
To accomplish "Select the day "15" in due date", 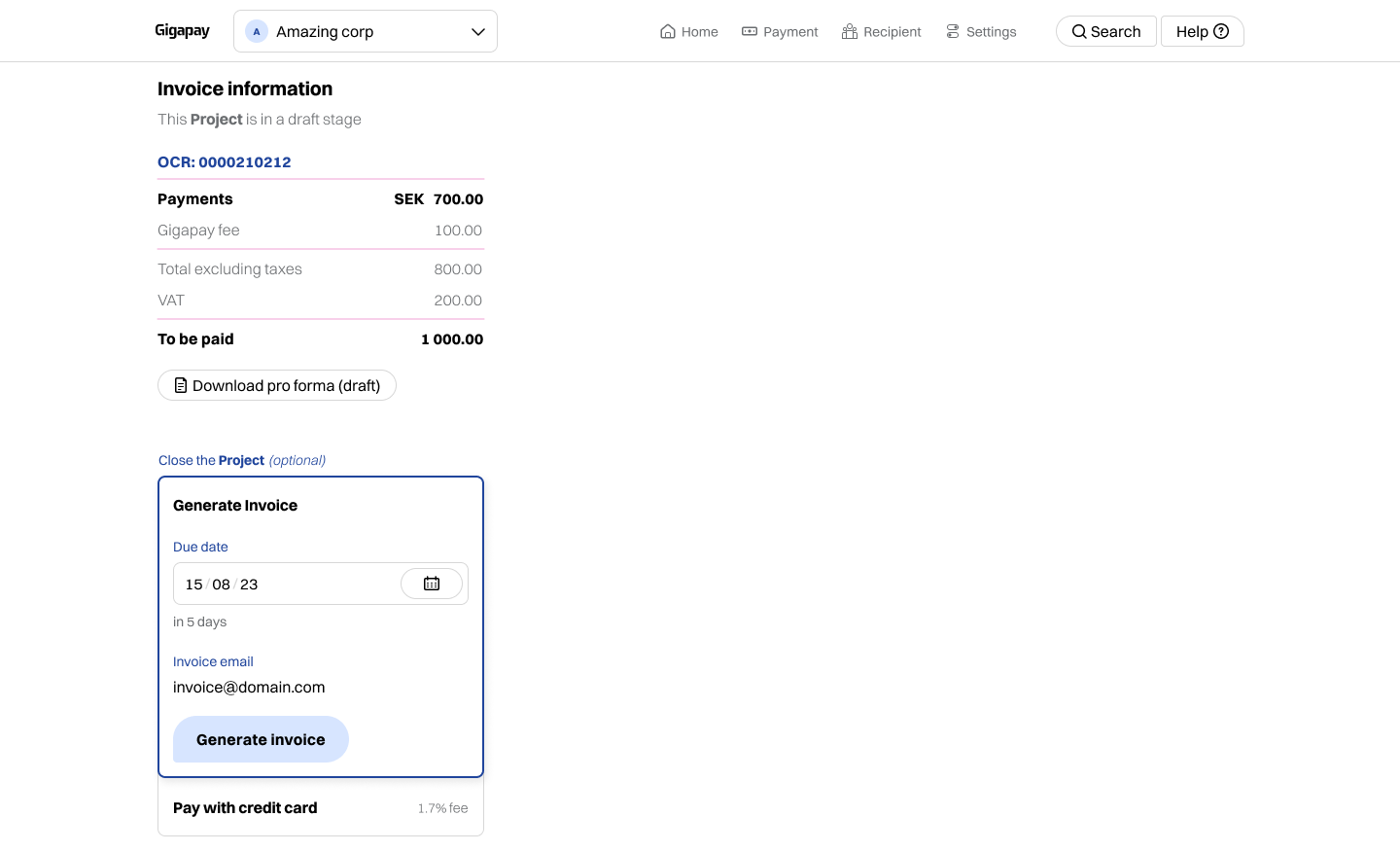I will pos(194,585).
